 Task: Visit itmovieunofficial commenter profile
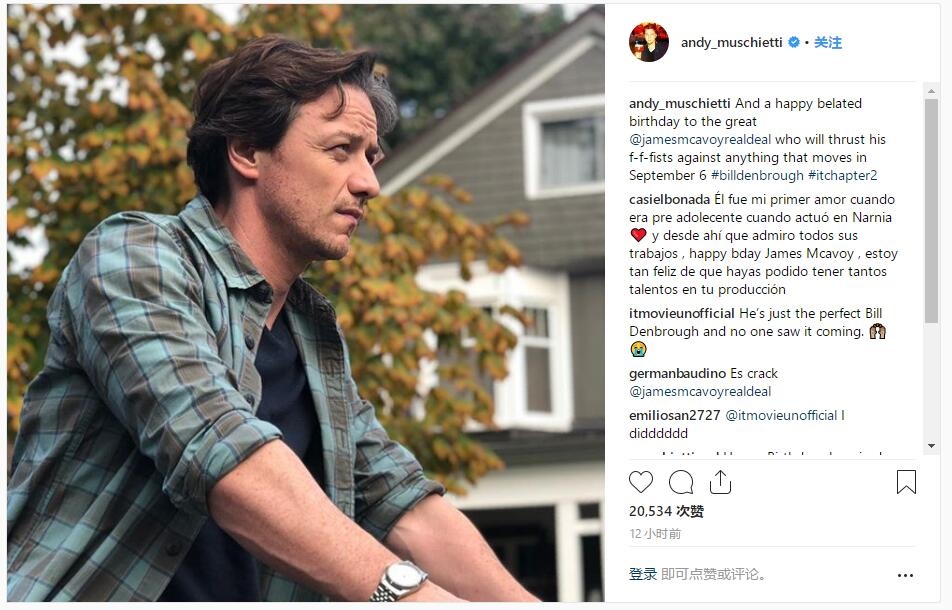682,314
